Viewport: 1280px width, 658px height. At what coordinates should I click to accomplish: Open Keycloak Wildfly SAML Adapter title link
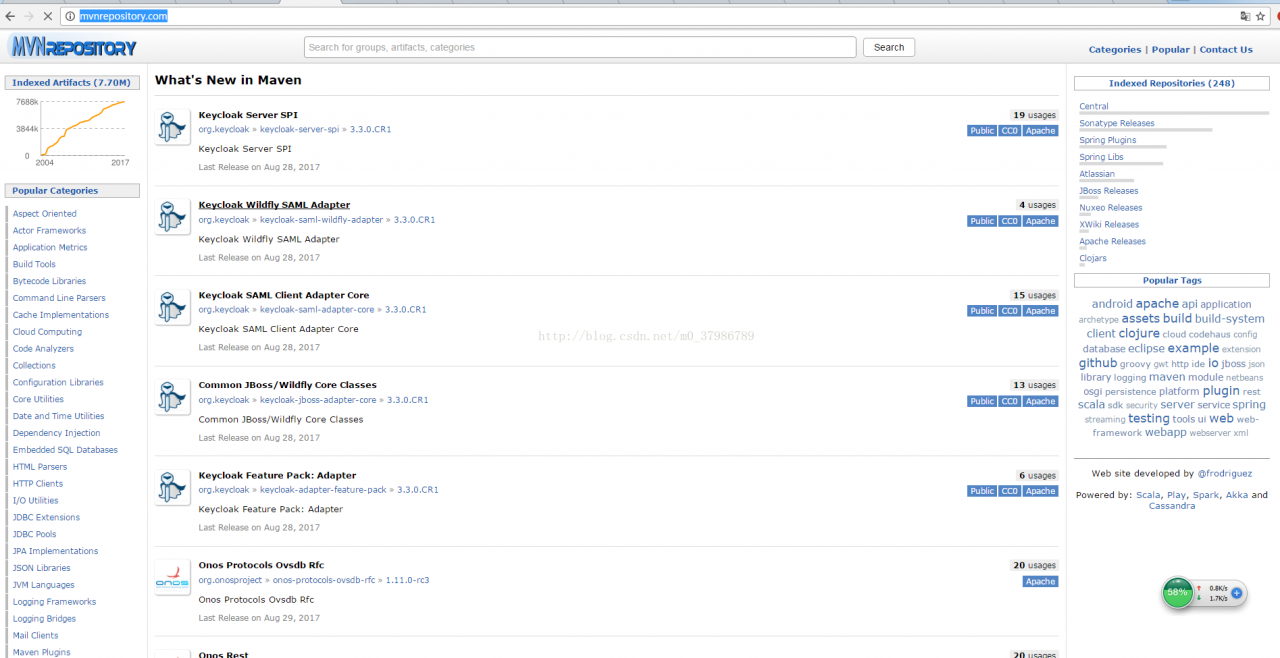pyautogui.click(x=274, y=205)
